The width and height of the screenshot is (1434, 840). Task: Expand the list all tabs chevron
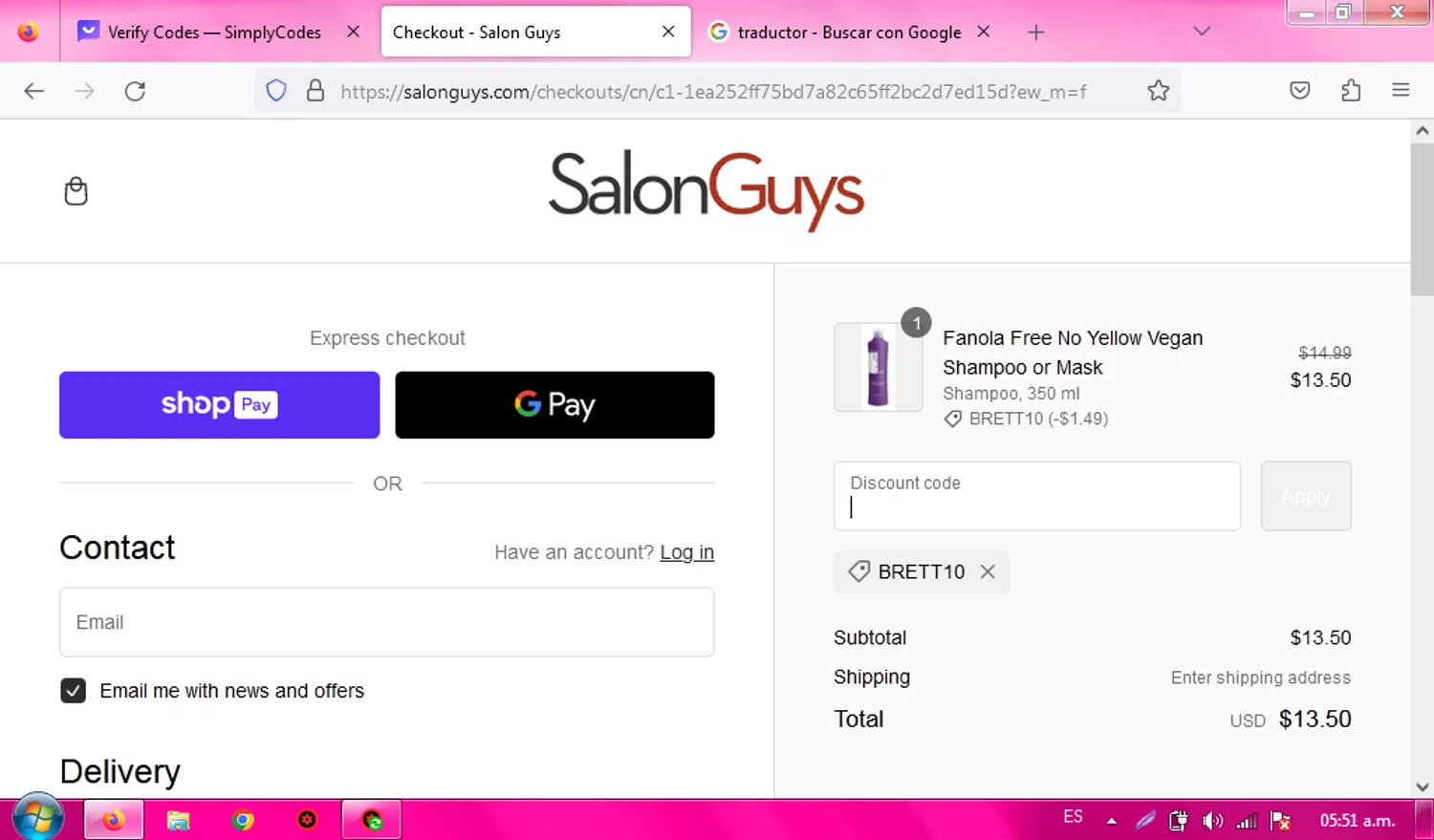[x=1202, y=32]
